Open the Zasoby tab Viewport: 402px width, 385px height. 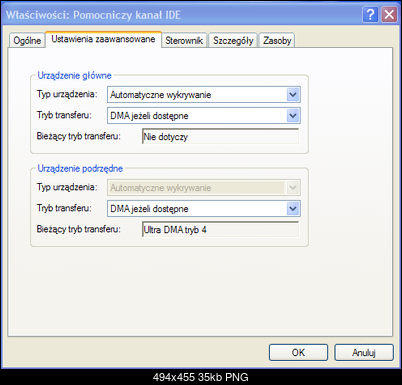point(277,40)
